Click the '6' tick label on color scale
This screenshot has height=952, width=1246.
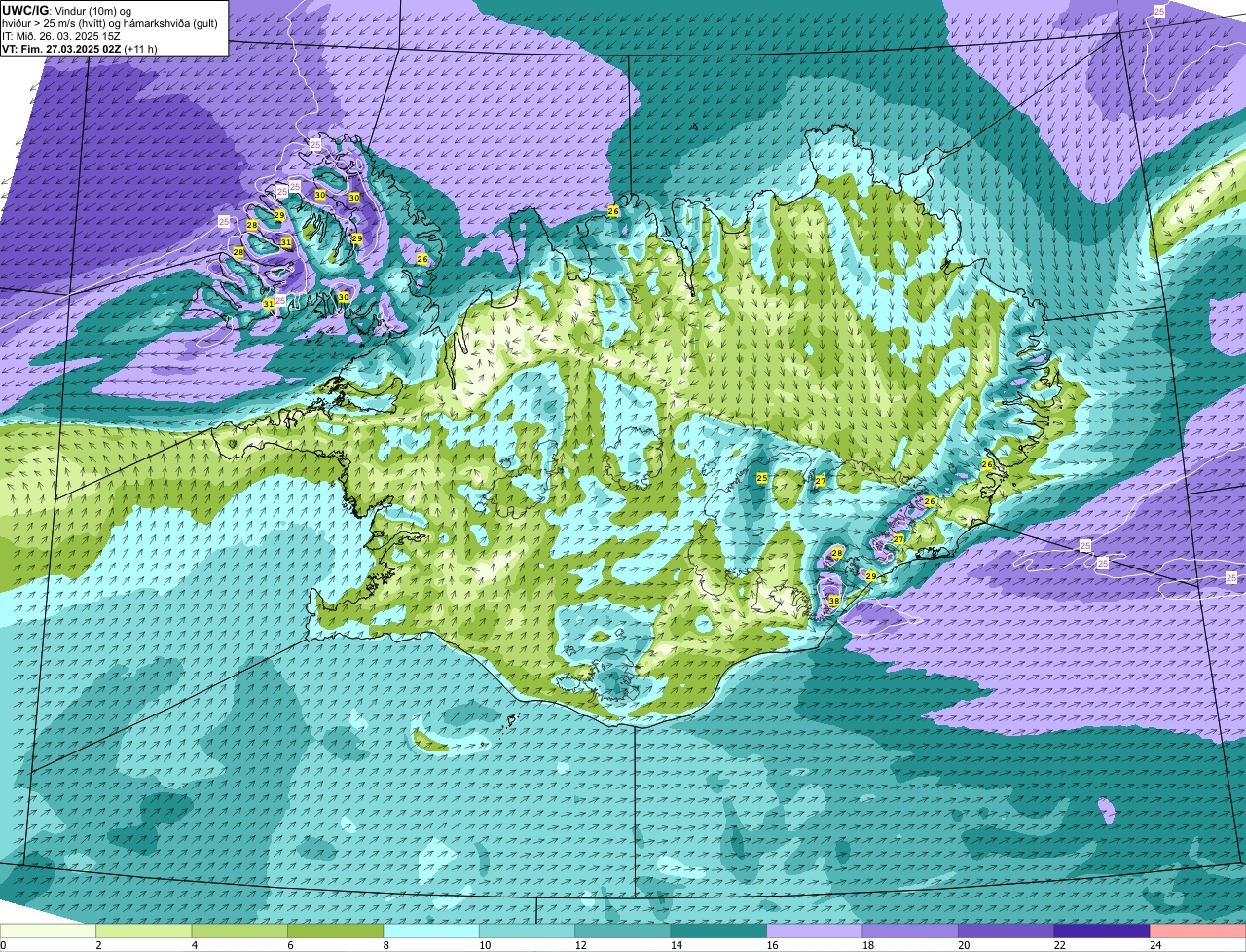(x=290, y=944)
